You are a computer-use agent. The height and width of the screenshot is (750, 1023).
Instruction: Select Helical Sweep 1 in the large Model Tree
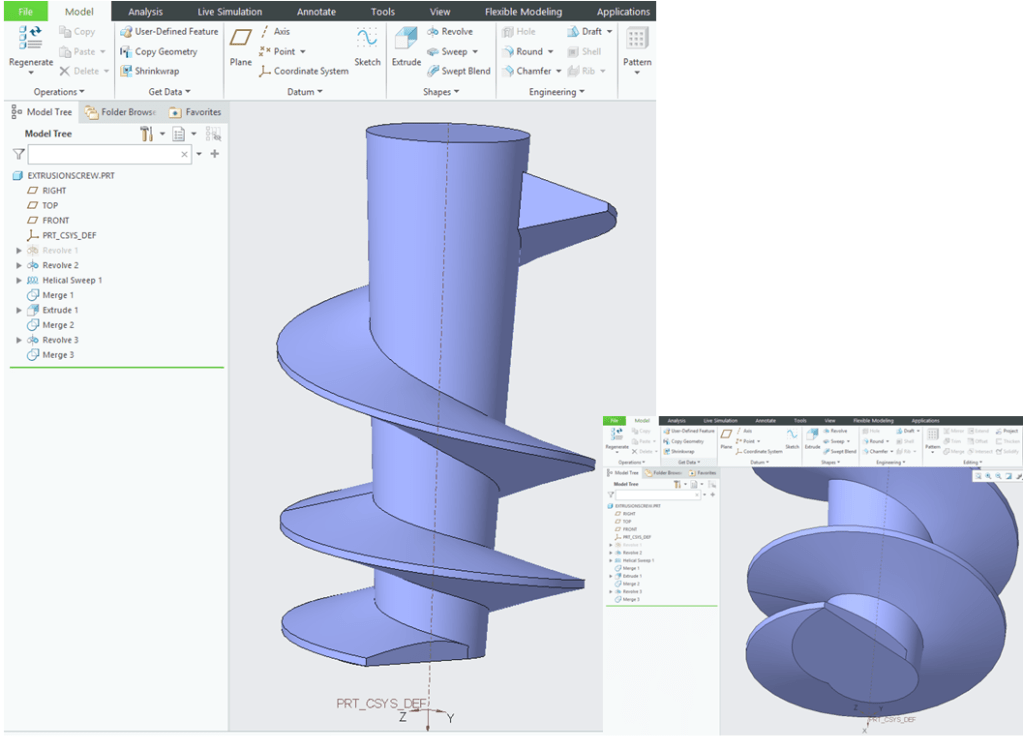(x=71, y=280)
